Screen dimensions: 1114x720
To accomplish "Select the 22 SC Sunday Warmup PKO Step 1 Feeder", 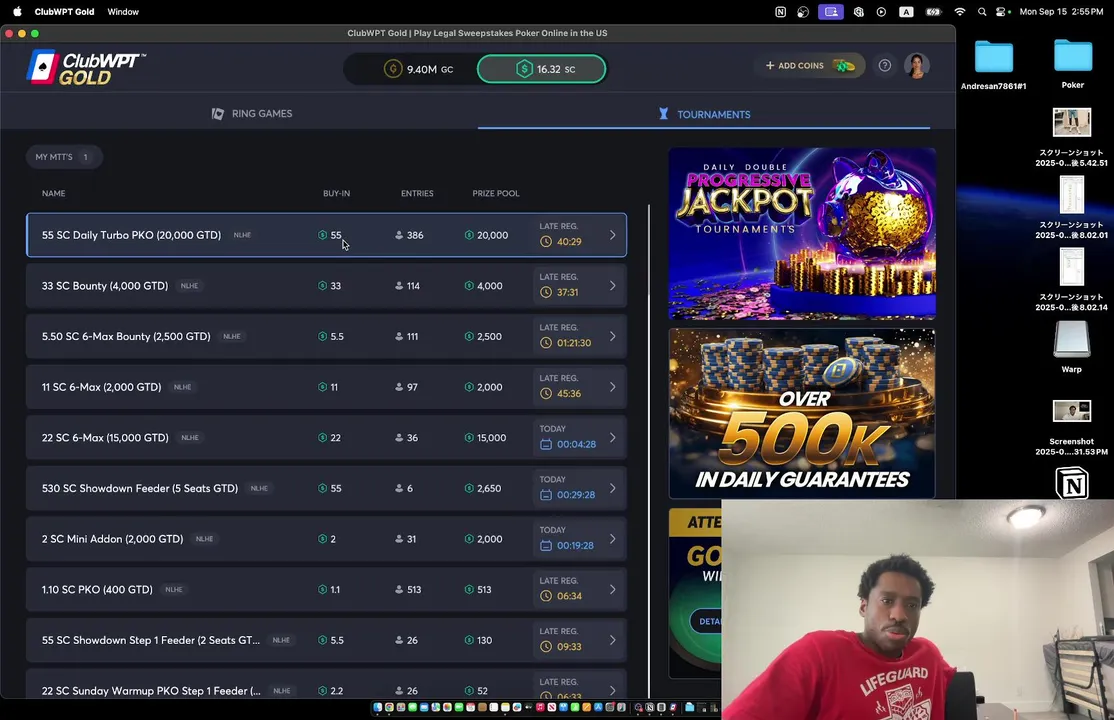I will [x=151, y=691].
